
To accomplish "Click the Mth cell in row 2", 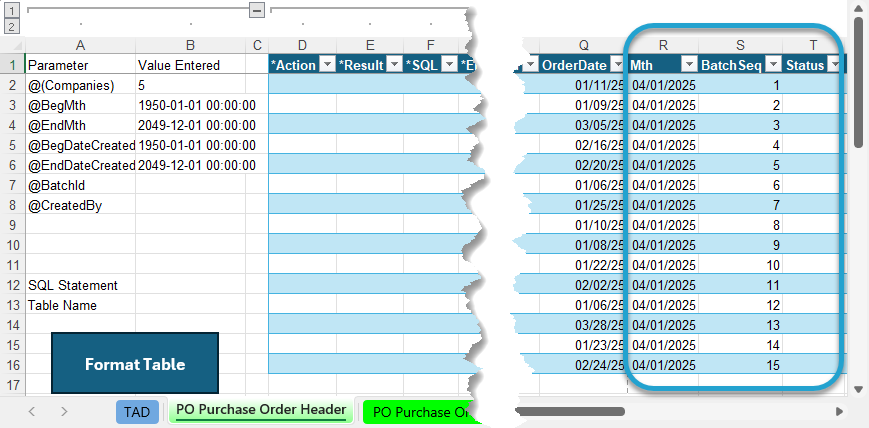I will [663, 85].
